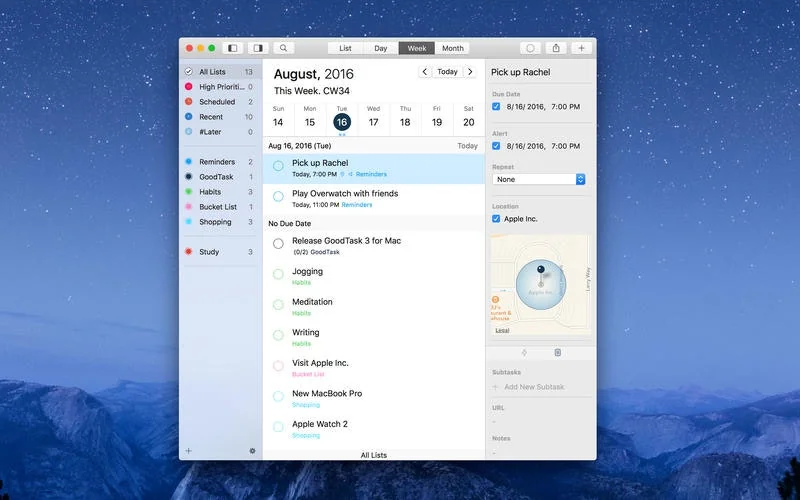Click the circle icon in top toolbar
The image size is (800, 500).
click(531, 48)
